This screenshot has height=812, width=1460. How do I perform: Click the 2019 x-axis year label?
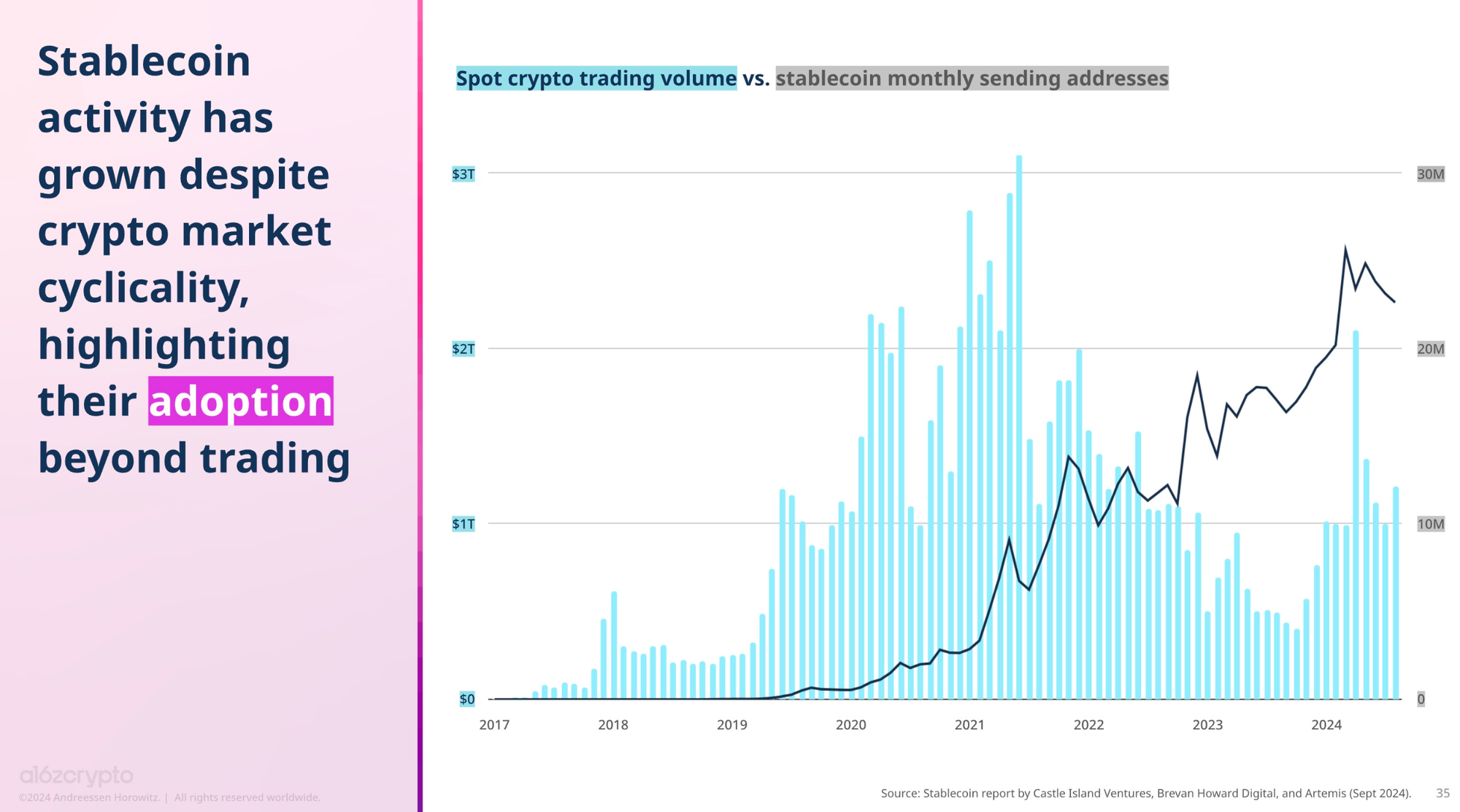[731, 724]
